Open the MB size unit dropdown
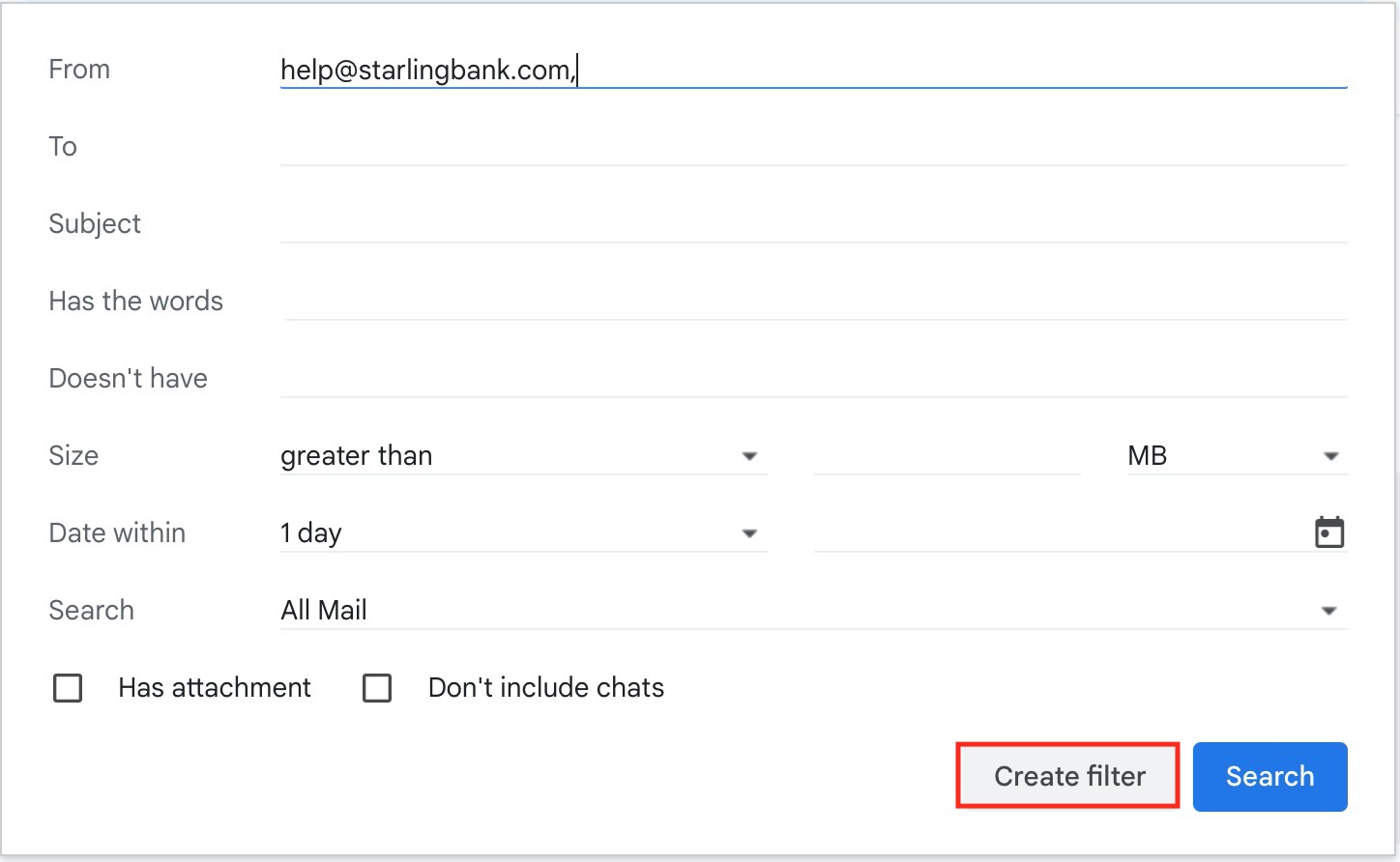Image resolution: width=1400 pixels, height=862 pixels. click(1237, 455)
